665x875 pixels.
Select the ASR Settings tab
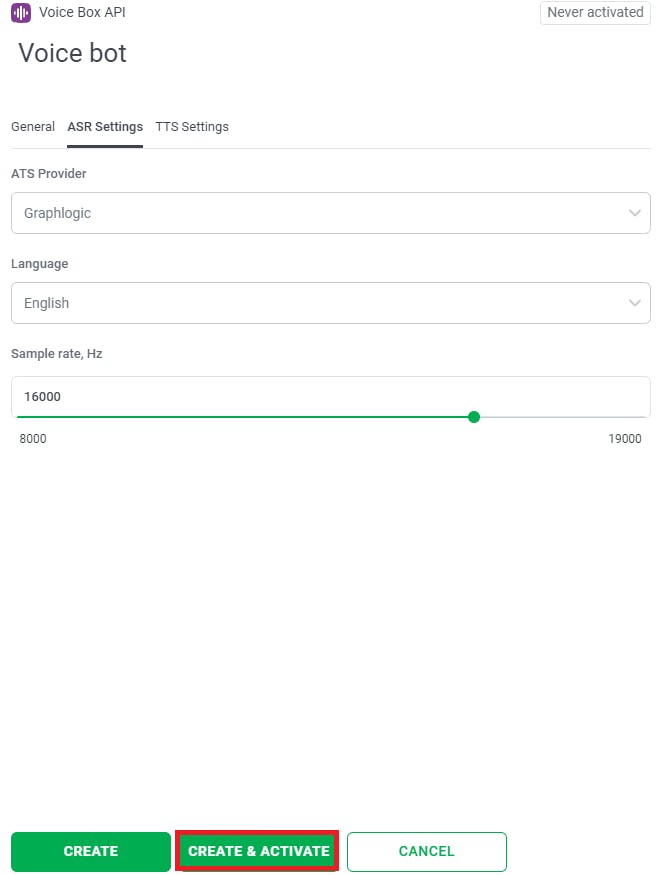pyautogui.click(x=105, y=127)
